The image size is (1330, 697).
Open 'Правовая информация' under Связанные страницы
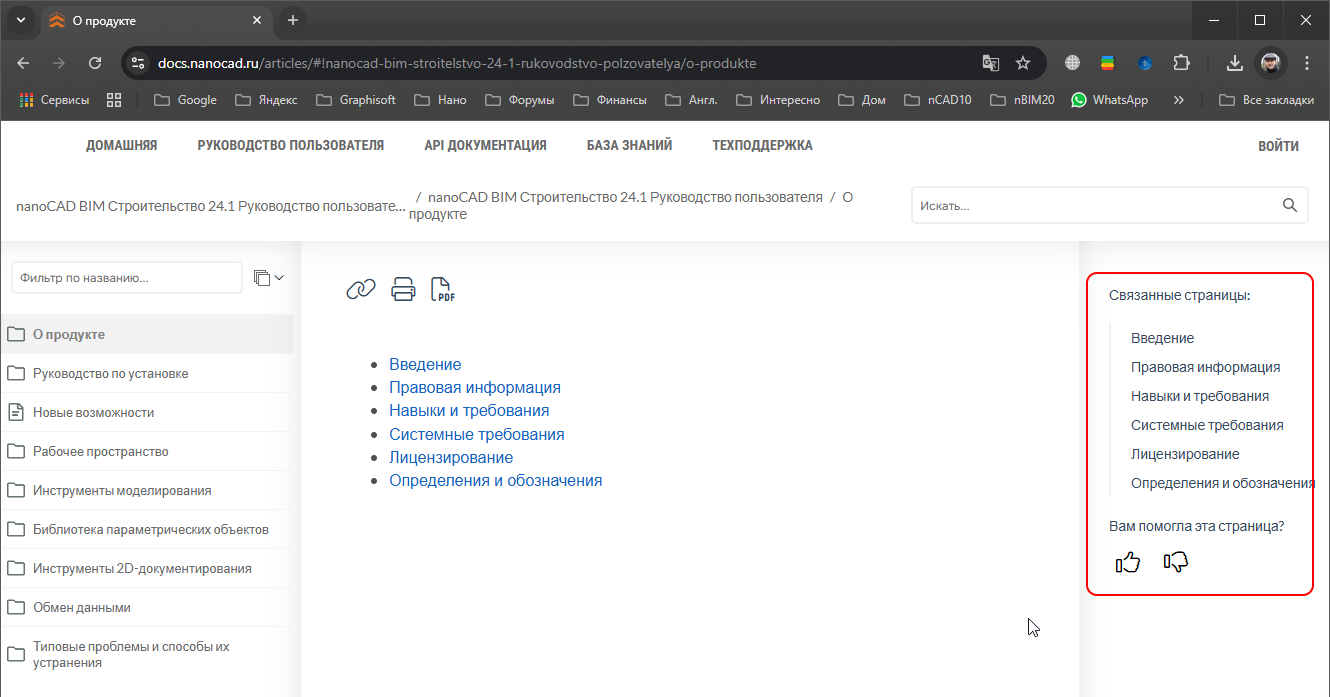point(1205,367)
